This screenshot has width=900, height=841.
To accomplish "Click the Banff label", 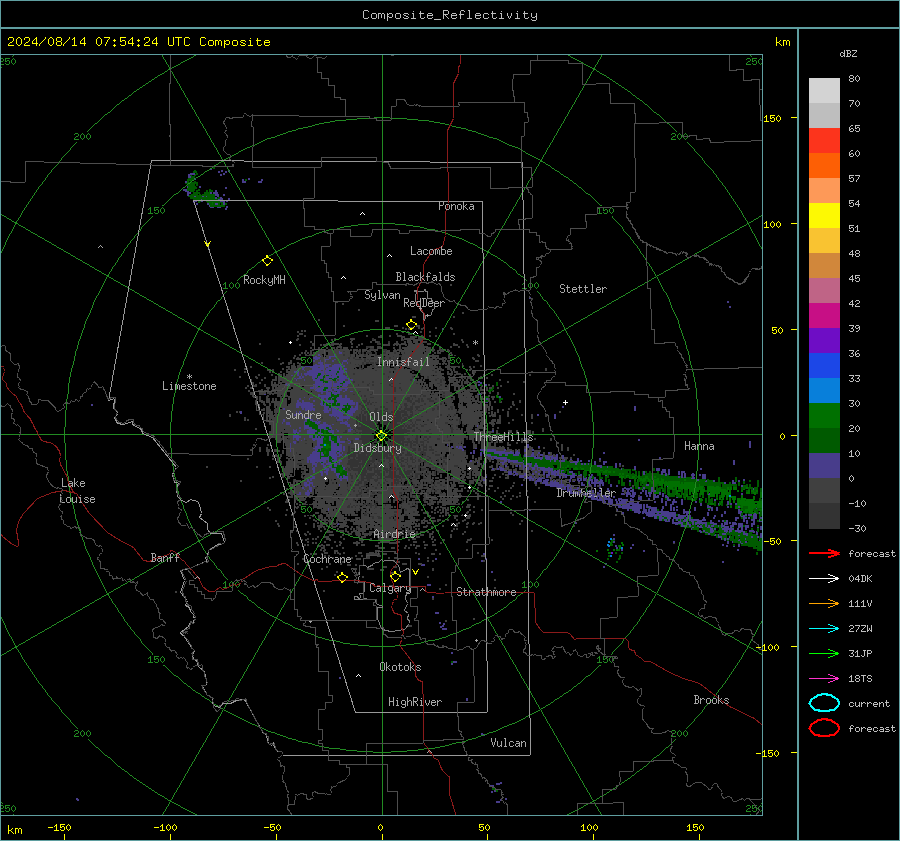I will (x=165, y=557).
